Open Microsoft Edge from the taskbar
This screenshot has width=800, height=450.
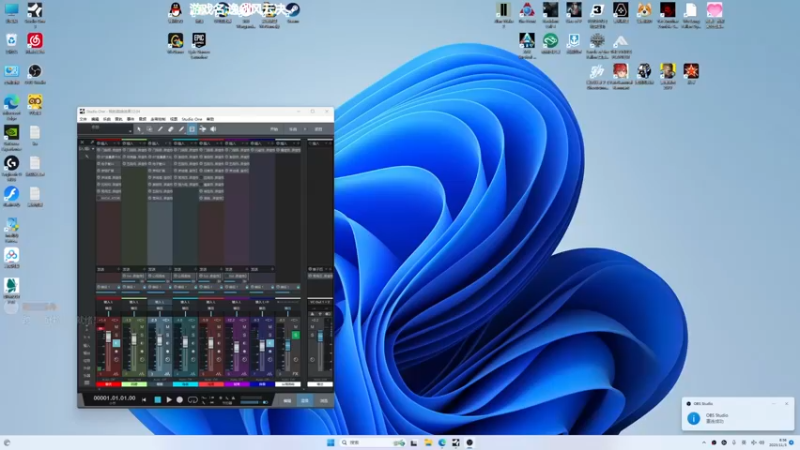tap(442, 442)
